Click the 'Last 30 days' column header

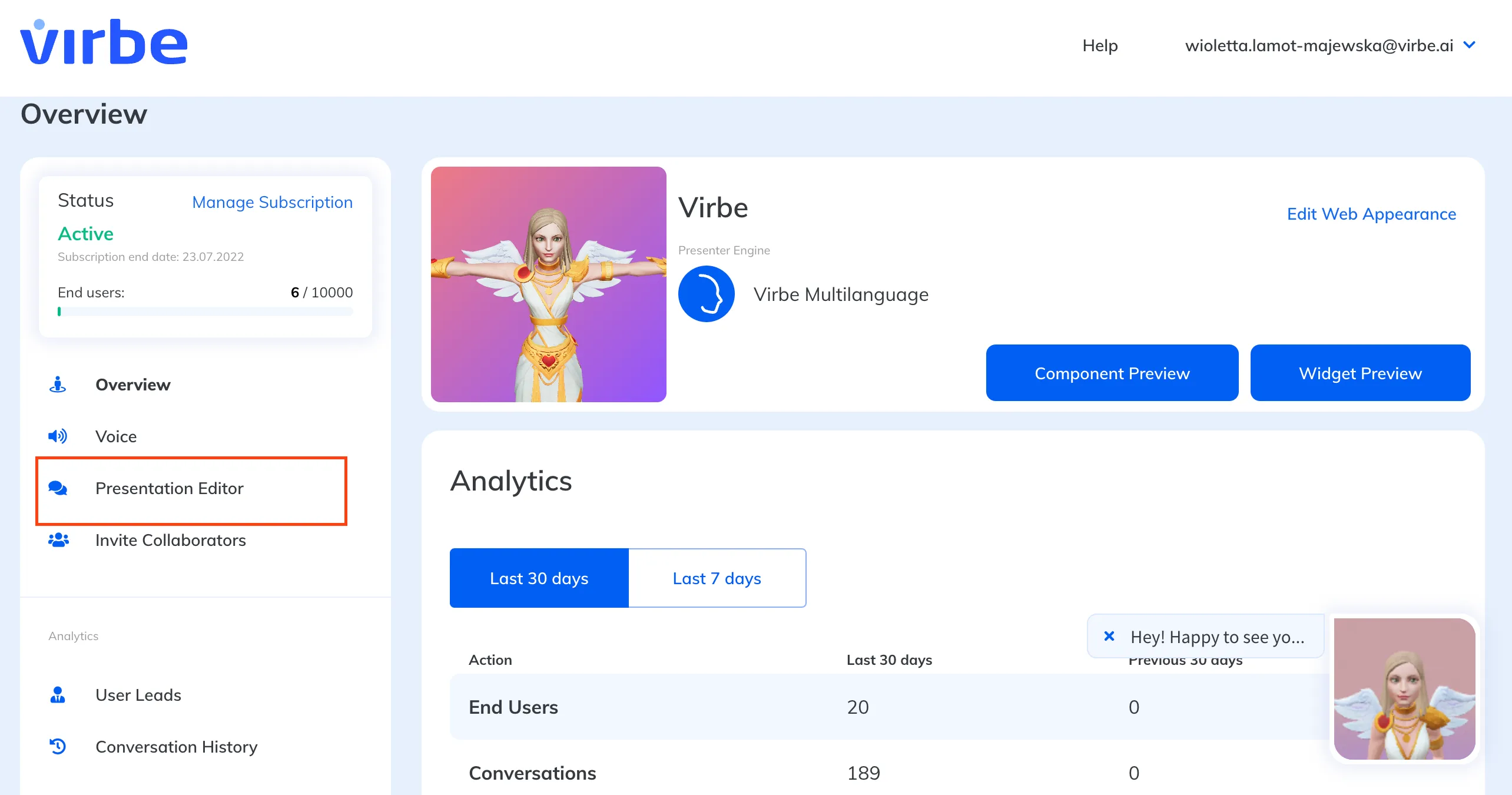click(889, 660)
